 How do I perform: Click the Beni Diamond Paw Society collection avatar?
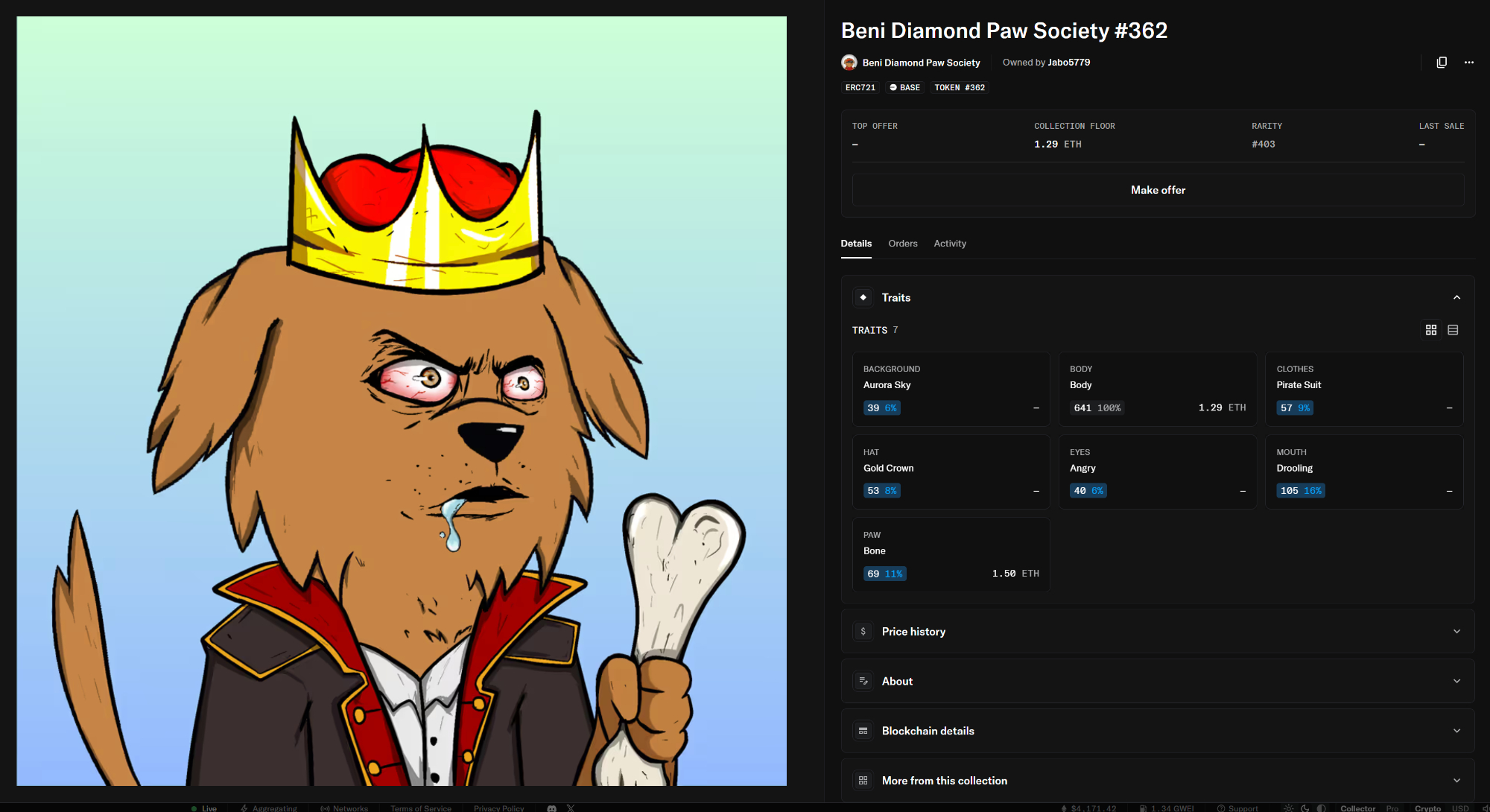[x=849, y=63]
